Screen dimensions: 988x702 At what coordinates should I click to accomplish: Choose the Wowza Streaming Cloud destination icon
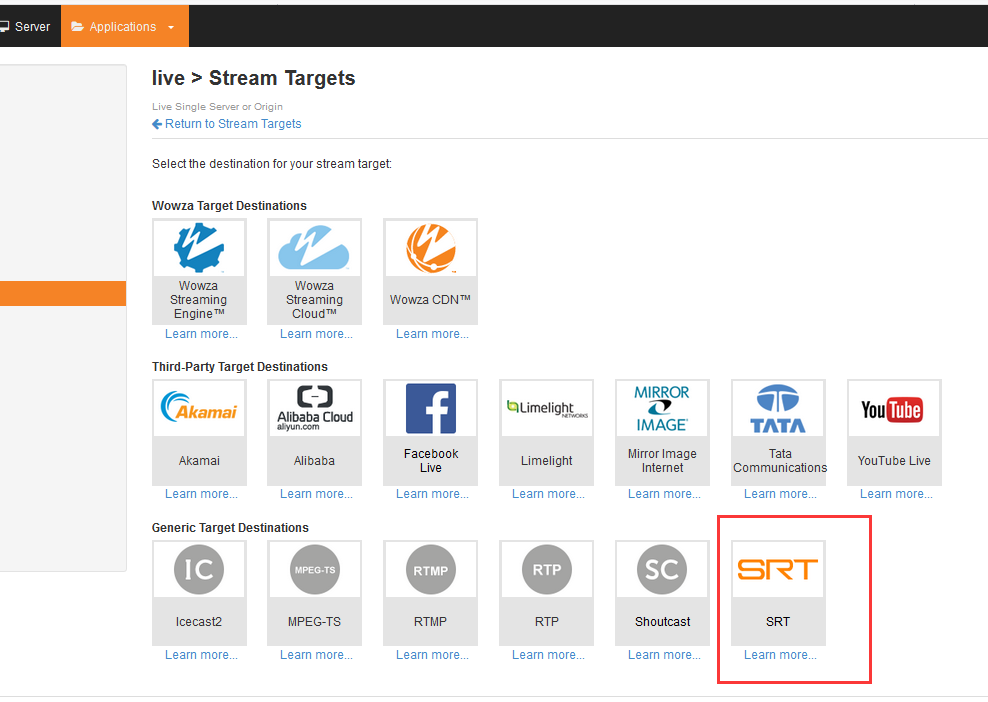314,248
